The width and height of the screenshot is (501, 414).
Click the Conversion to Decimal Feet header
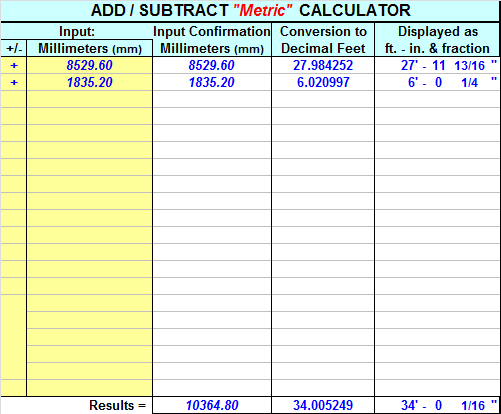point(323,40)
